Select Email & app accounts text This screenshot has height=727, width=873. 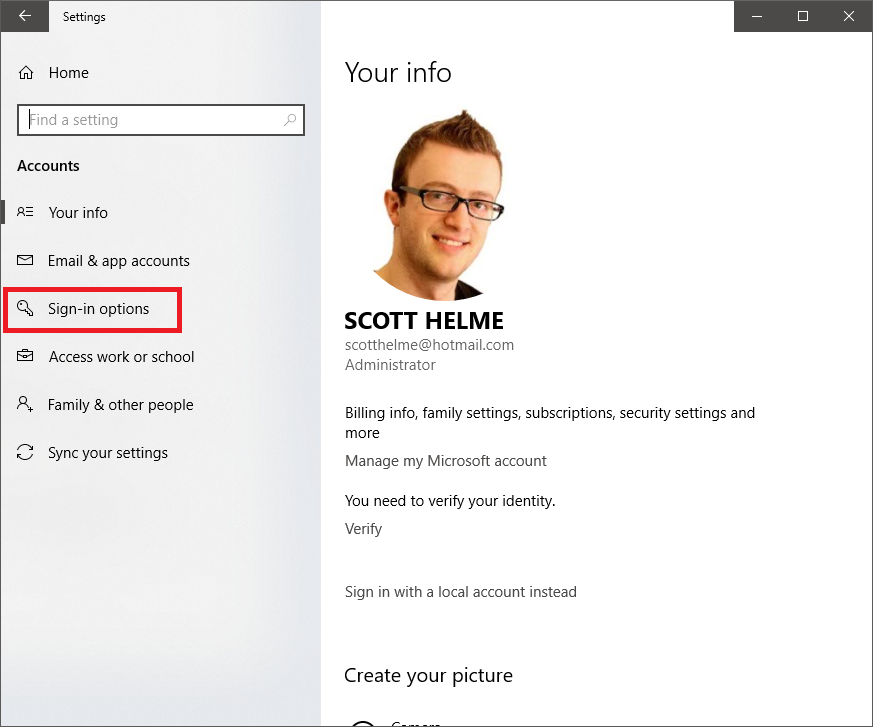click(x=118, y=261)
